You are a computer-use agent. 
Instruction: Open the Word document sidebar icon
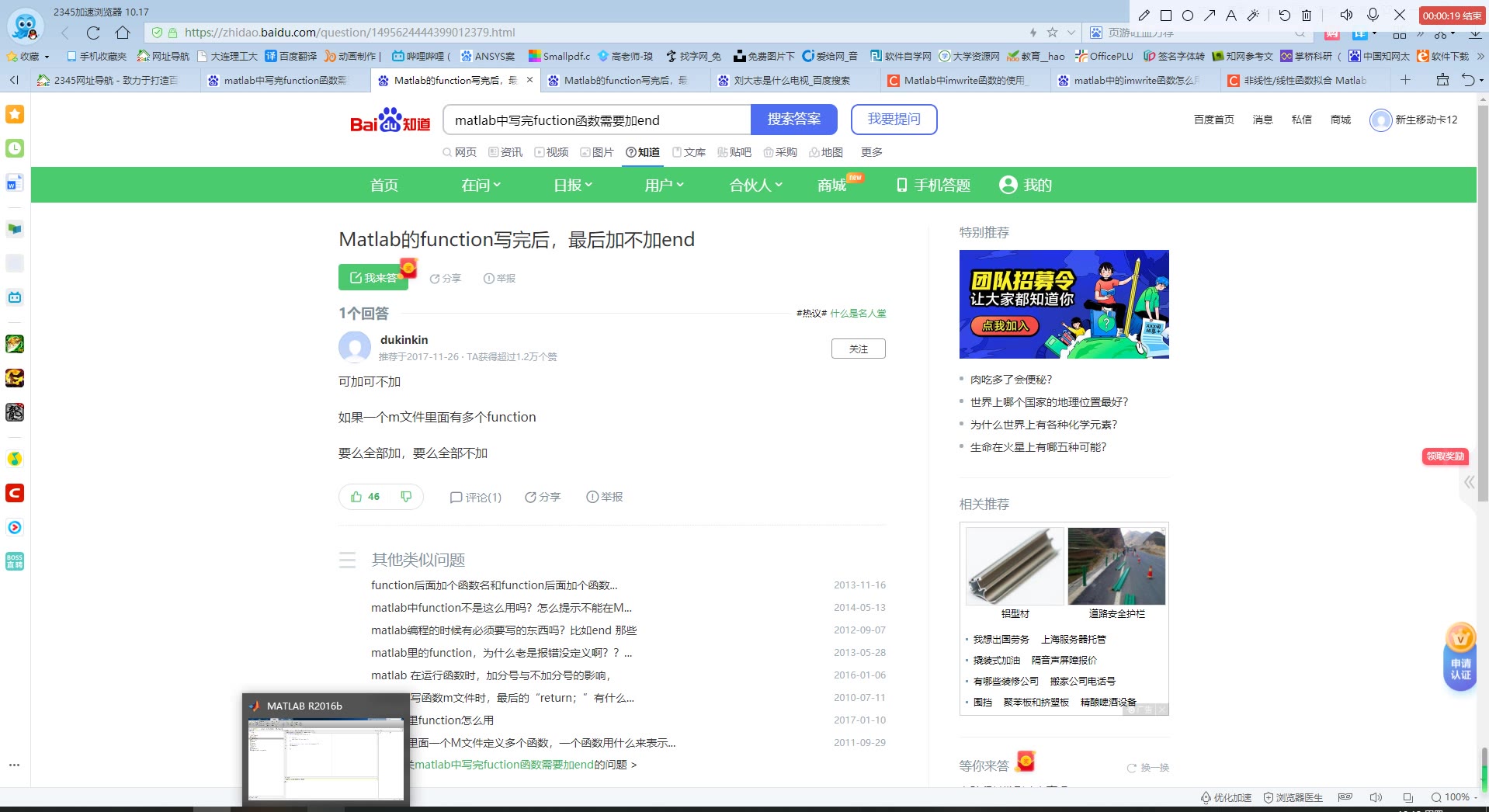pos(15,183)
